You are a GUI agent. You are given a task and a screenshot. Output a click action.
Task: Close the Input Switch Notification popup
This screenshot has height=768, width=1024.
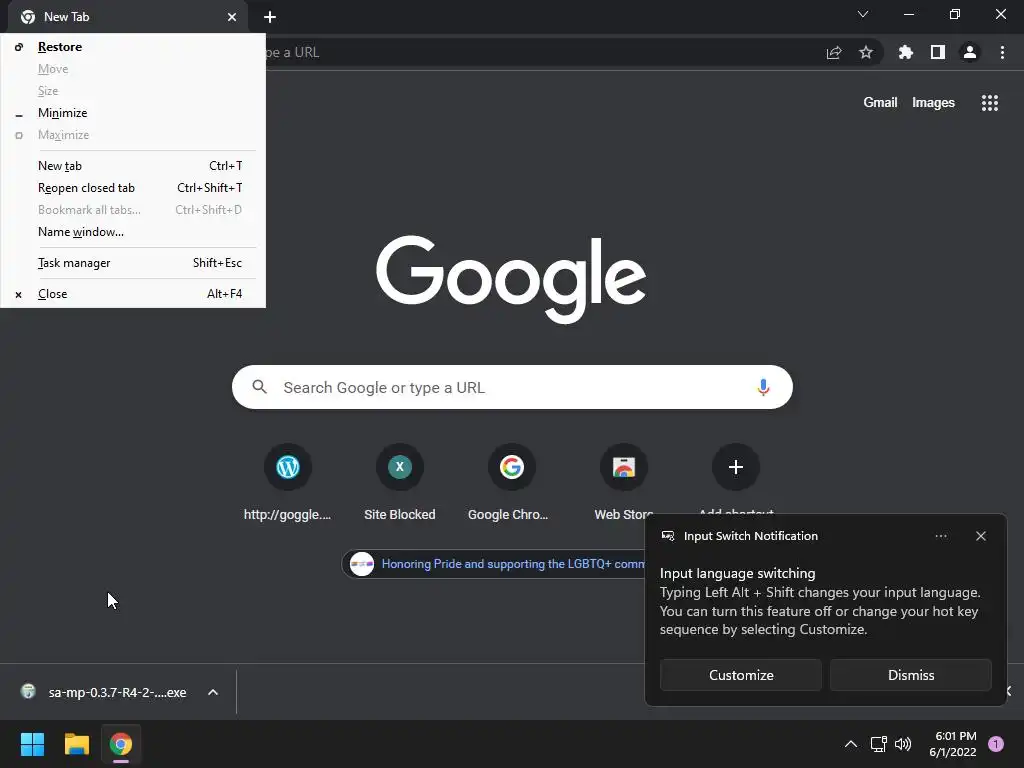point(980,536)
